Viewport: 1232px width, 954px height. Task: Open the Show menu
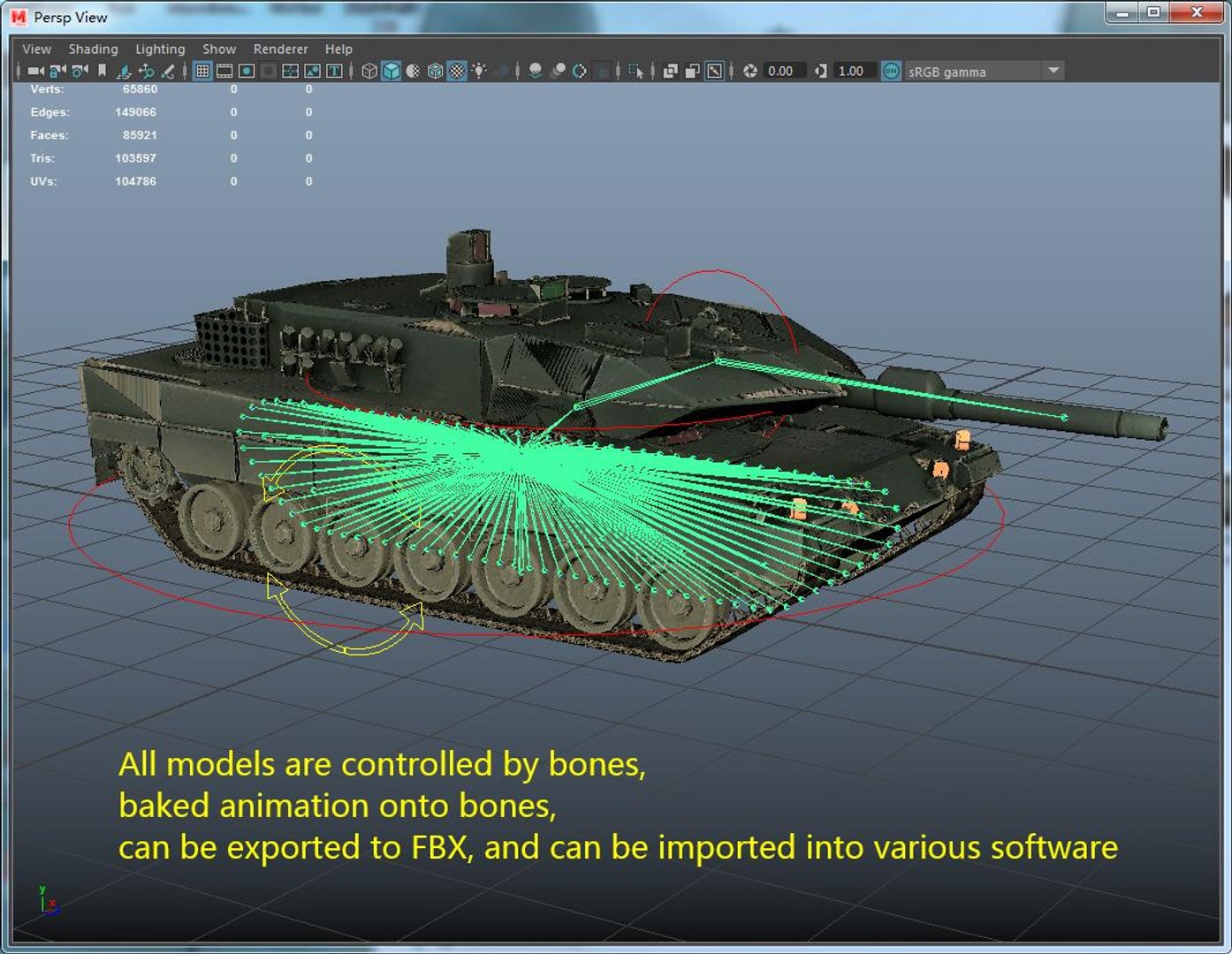point(219,49)
